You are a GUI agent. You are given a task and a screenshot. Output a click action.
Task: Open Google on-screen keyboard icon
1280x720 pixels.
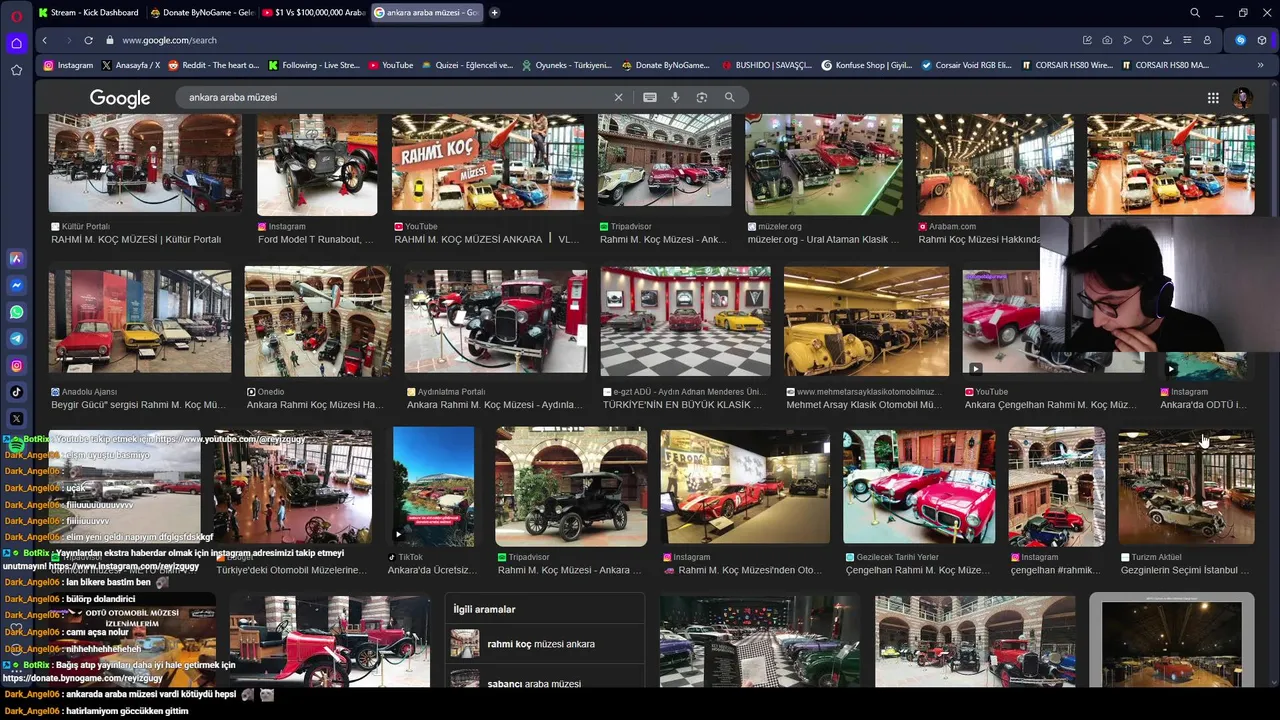click(x=650, y=97)
